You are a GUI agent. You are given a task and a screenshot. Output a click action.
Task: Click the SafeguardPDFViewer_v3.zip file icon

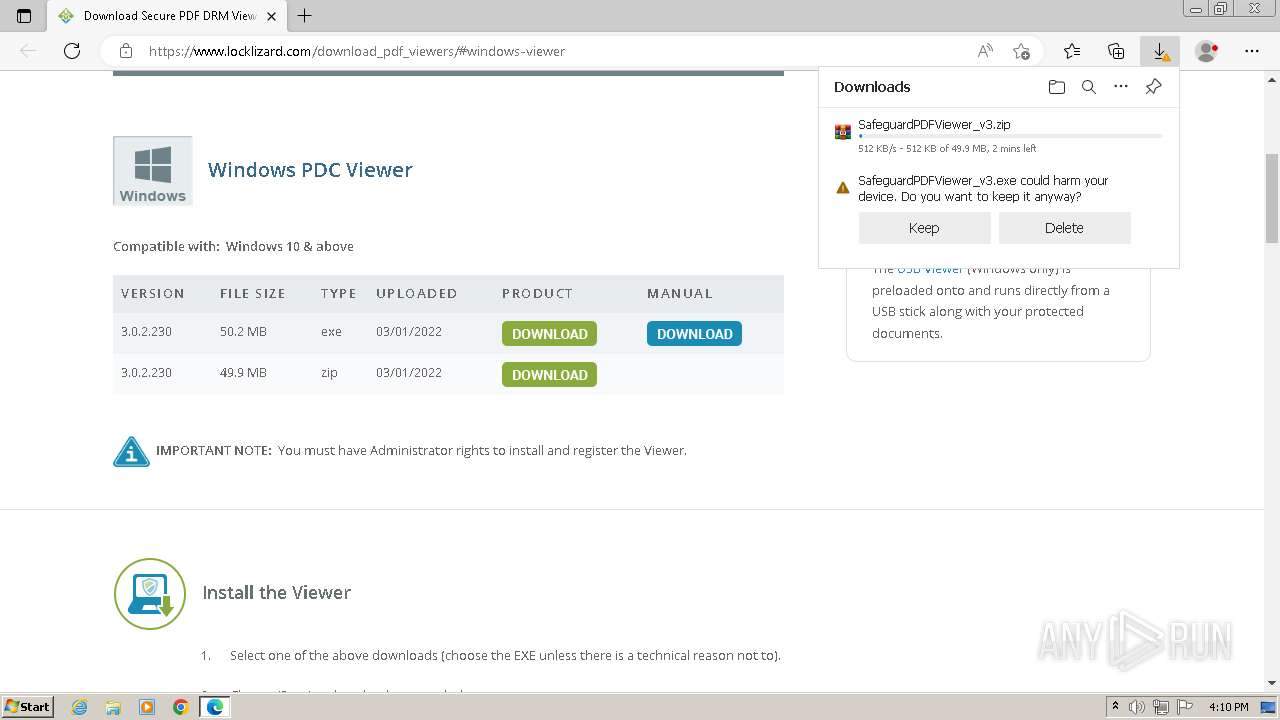(x=843, y=132)
